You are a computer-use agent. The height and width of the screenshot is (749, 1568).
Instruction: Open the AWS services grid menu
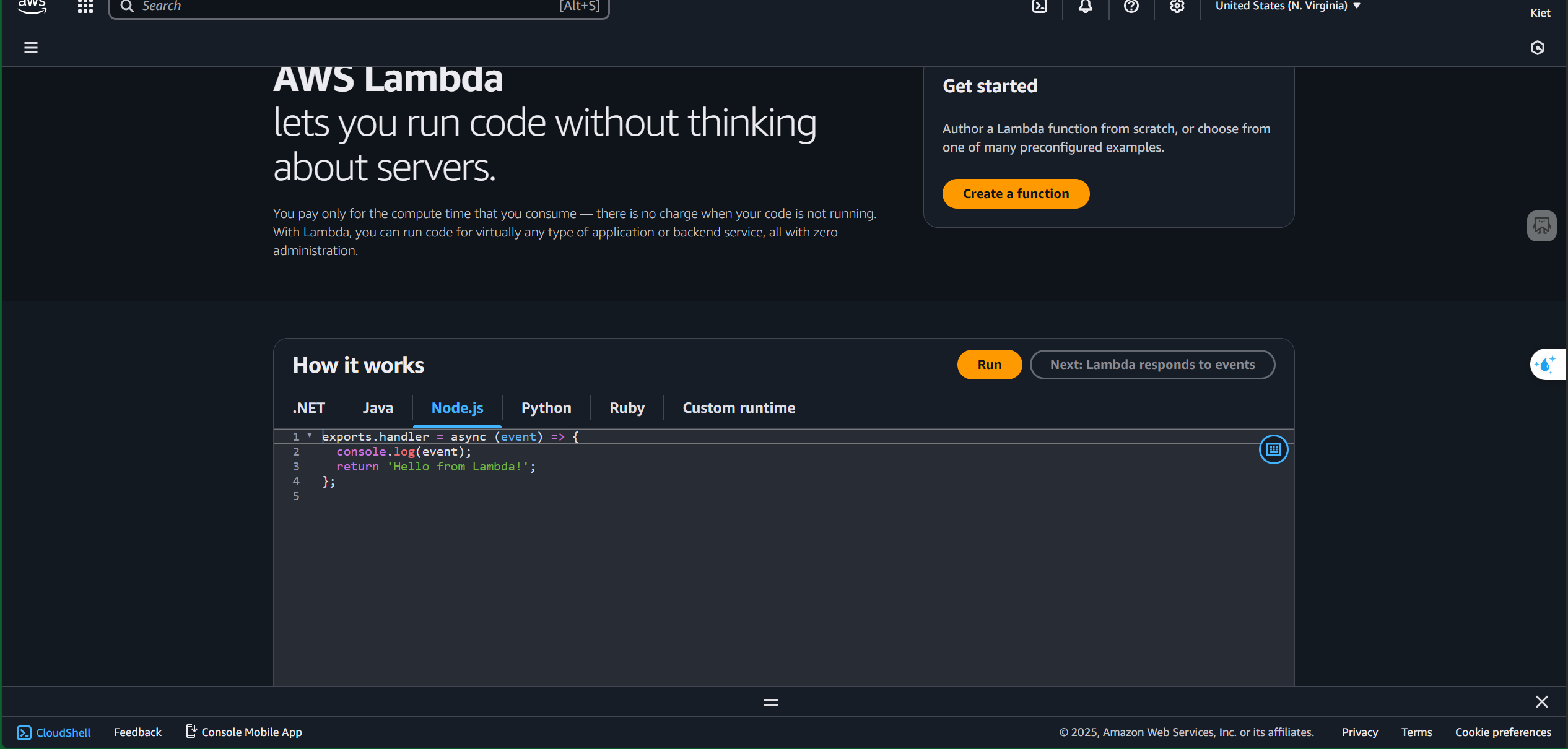point(85,6)
